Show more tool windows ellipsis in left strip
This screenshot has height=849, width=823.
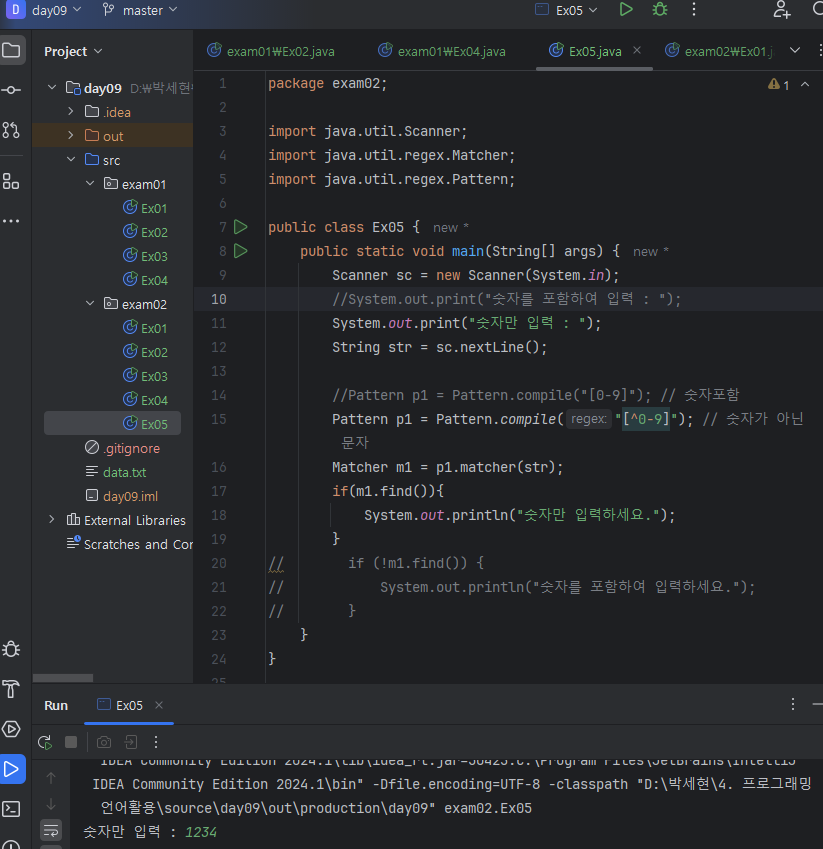coord(11,221)
